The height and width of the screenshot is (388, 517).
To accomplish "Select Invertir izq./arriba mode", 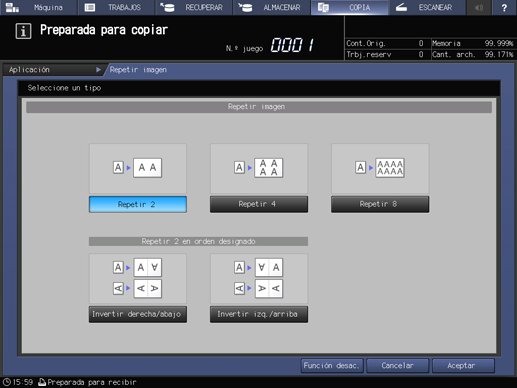I will [x=259, y=314].
